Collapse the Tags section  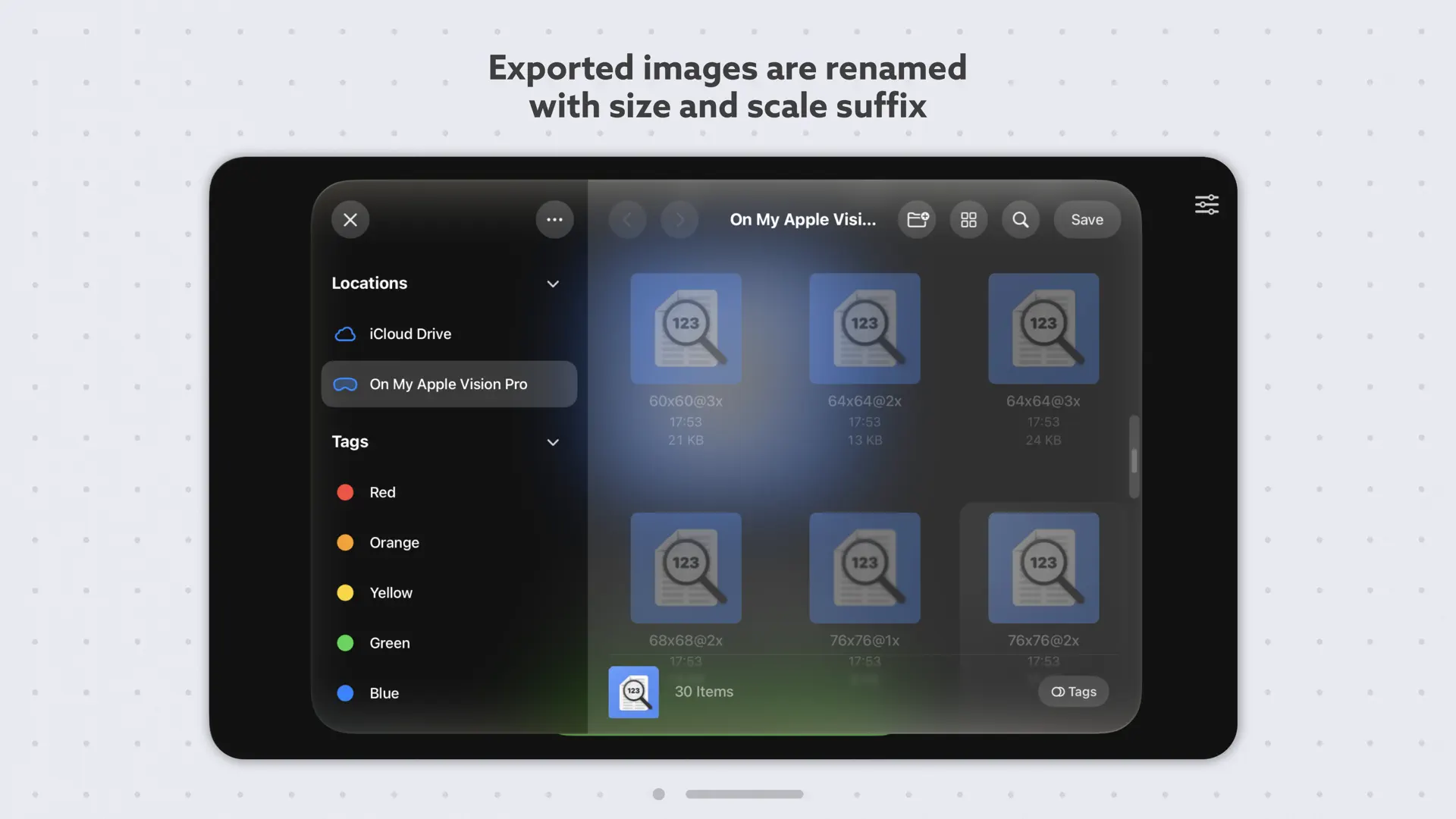(553, 442)
